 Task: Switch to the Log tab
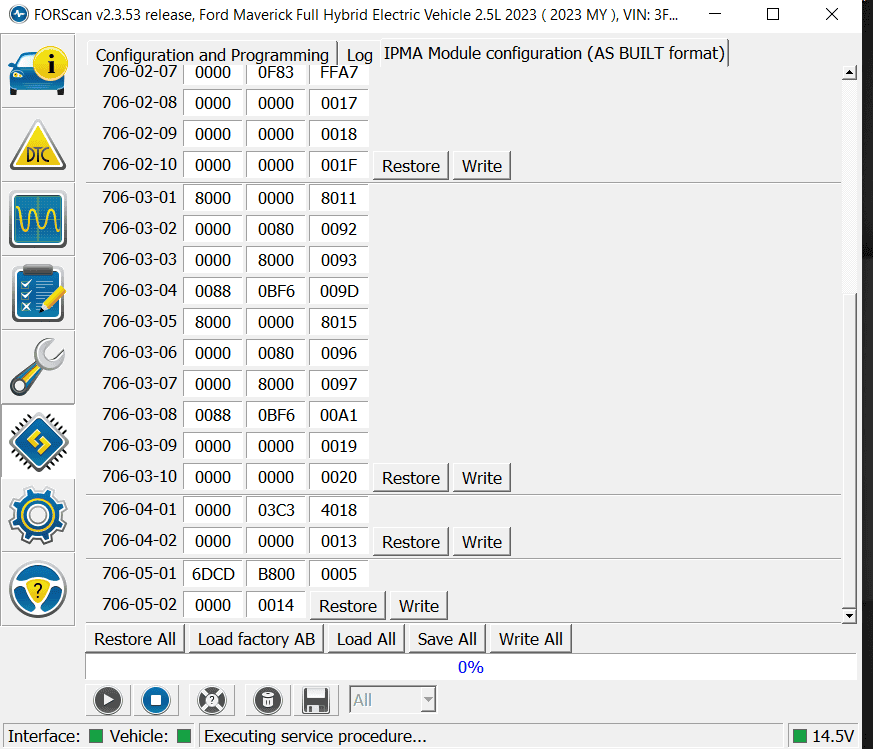[x=360, y=55]
